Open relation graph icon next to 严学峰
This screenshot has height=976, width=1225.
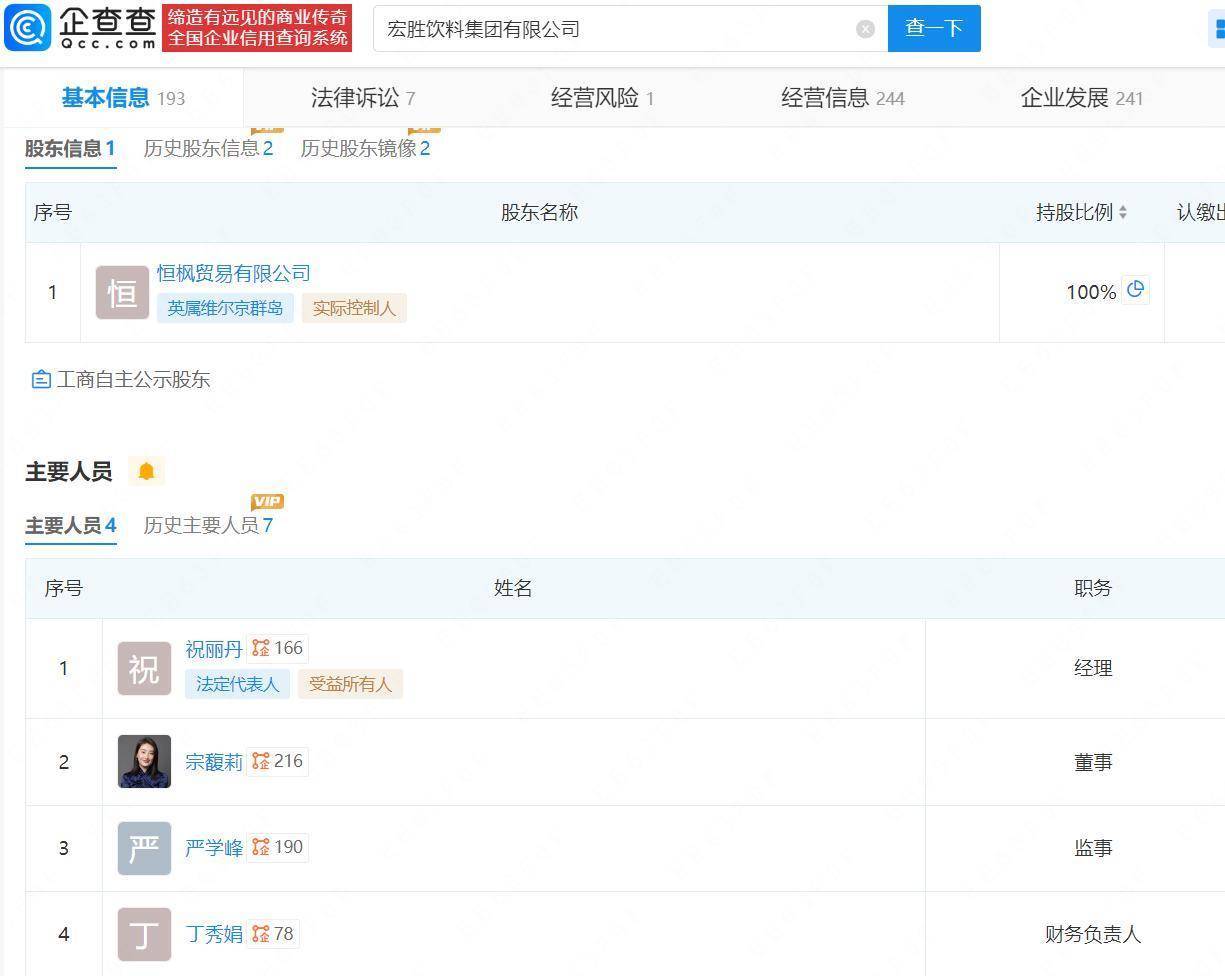point(261,847)
